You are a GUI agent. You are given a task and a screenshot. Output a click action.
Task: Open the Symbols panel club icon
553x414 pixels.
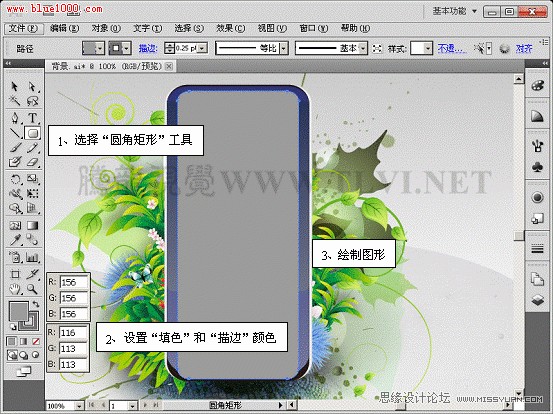(x=537, y=166)
